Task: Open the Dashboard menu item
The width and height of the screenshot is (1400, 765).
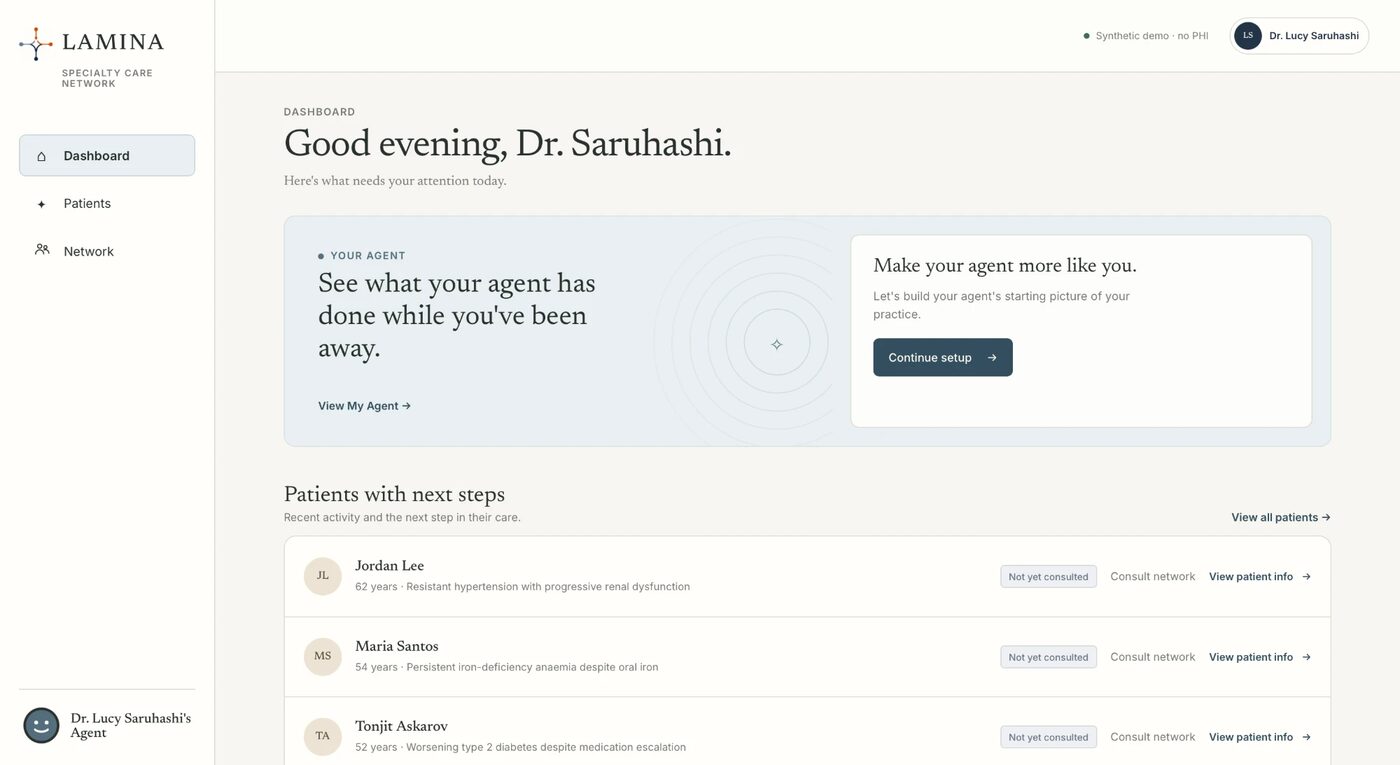Action: tap(107, 156)
